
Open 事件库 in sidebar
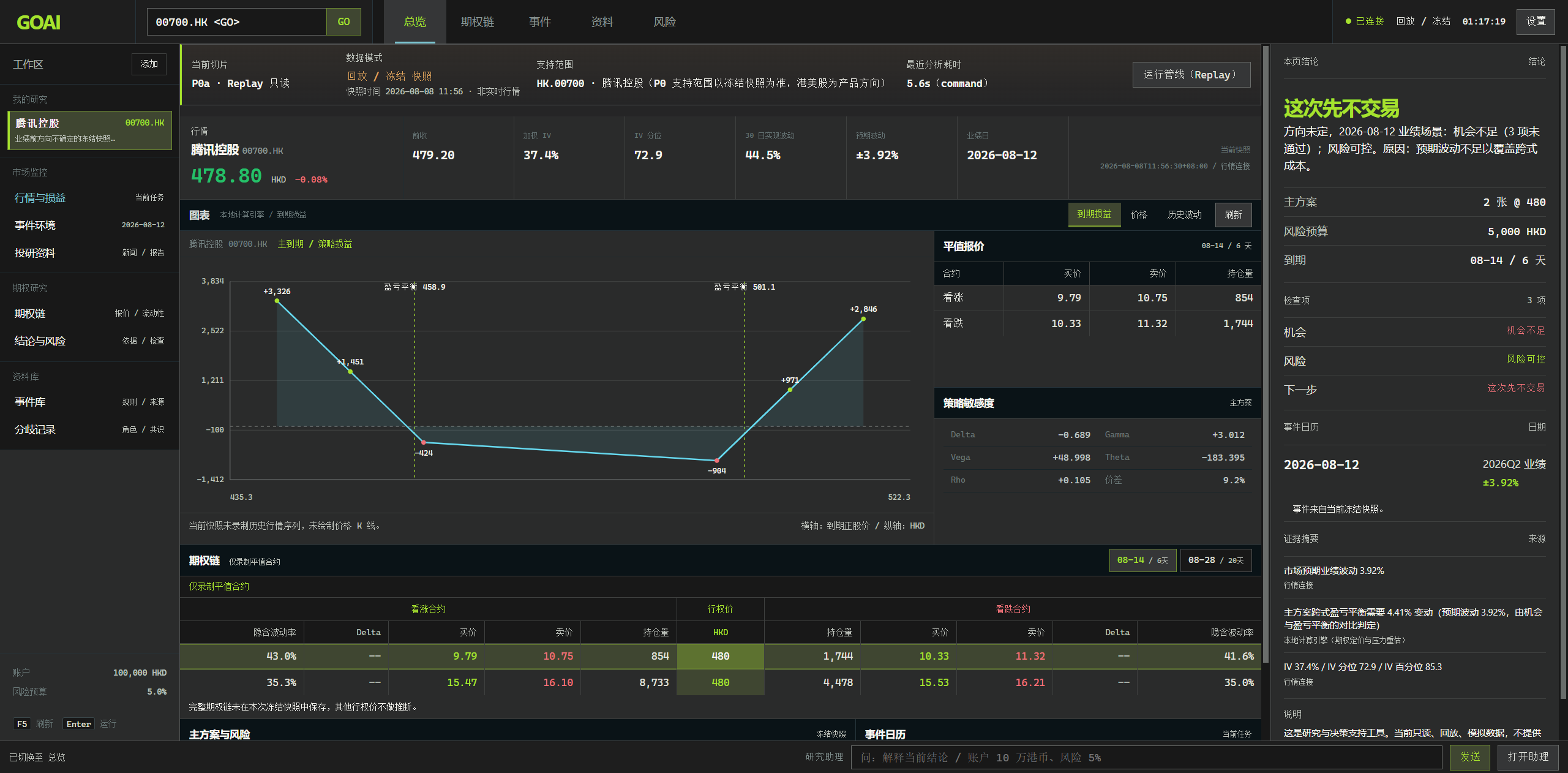click(x=89, y=402)
